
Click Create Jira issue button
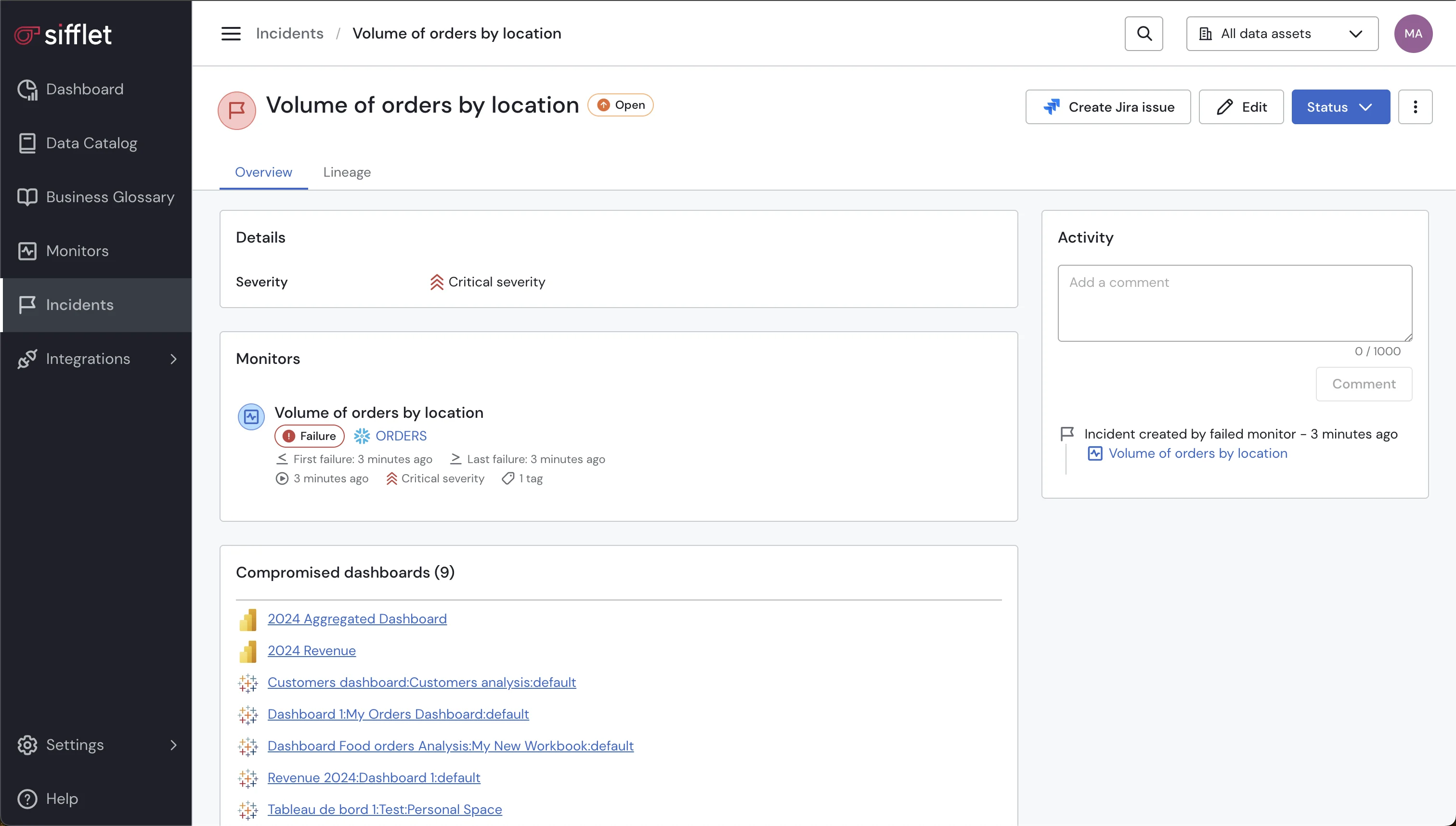click(x=1107, y=107)
